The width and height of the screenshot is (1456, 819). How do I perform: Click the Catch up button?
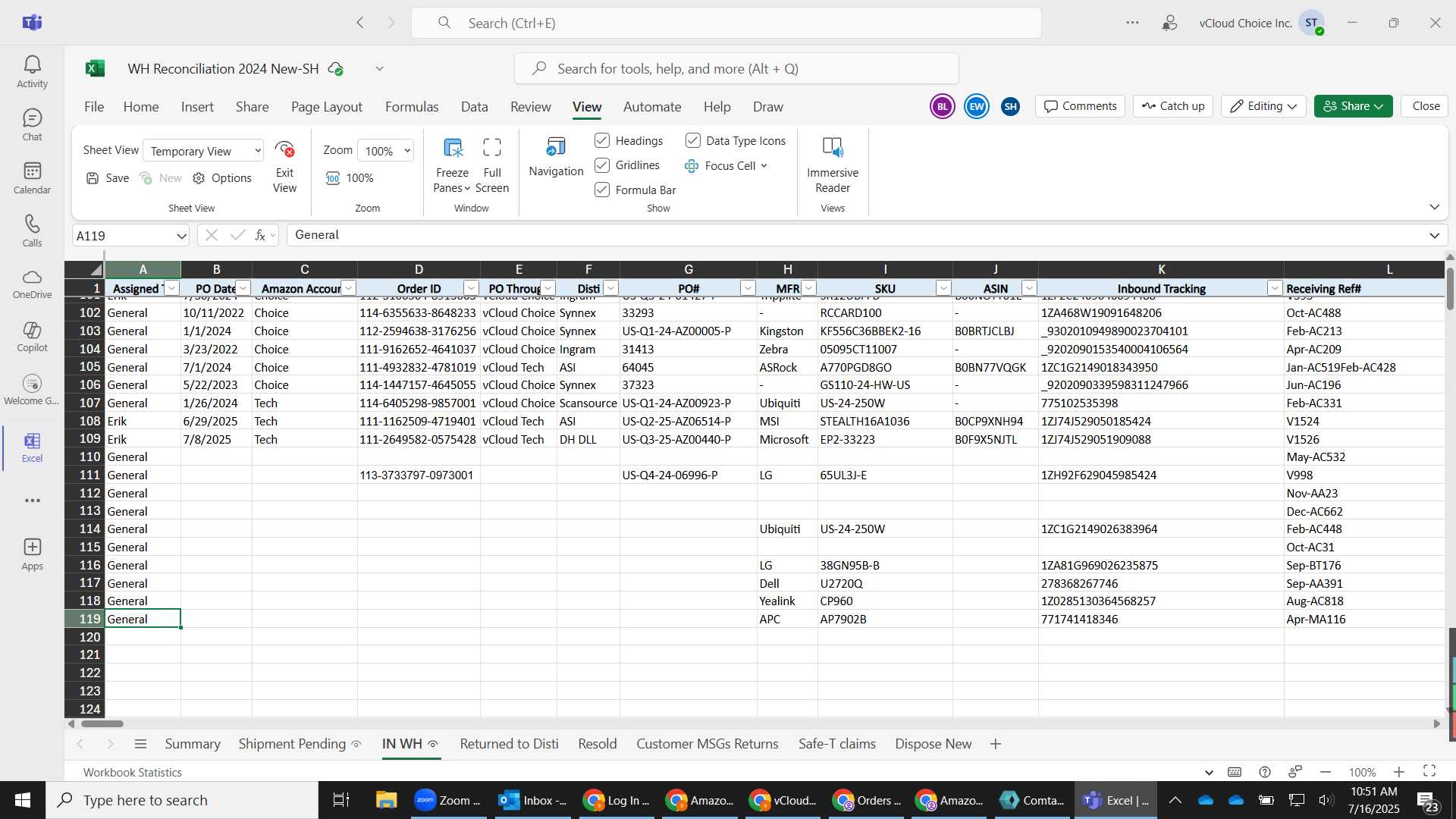pos(1173,106)
